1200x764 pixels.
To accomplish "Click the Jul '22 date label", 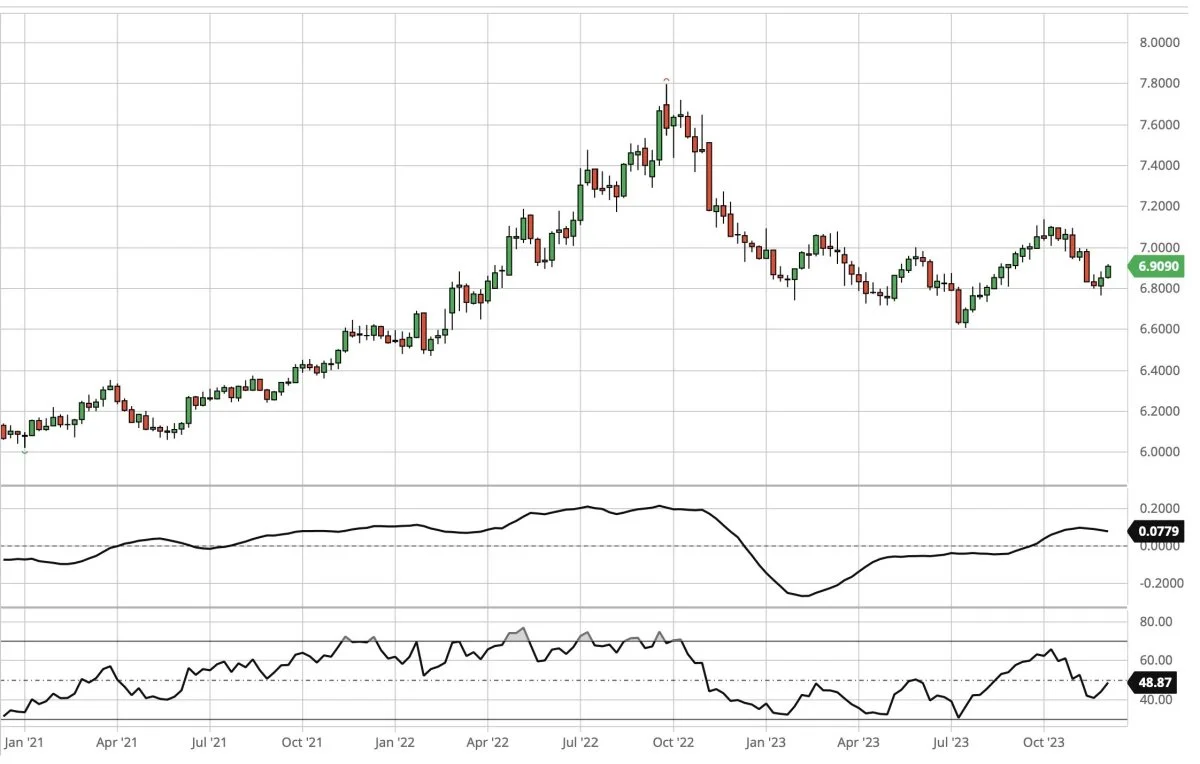I will click(x=580, y=743).
